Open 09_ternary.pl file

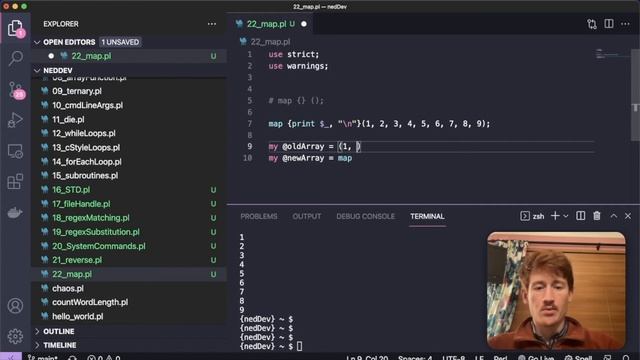(x=130, y=91)
